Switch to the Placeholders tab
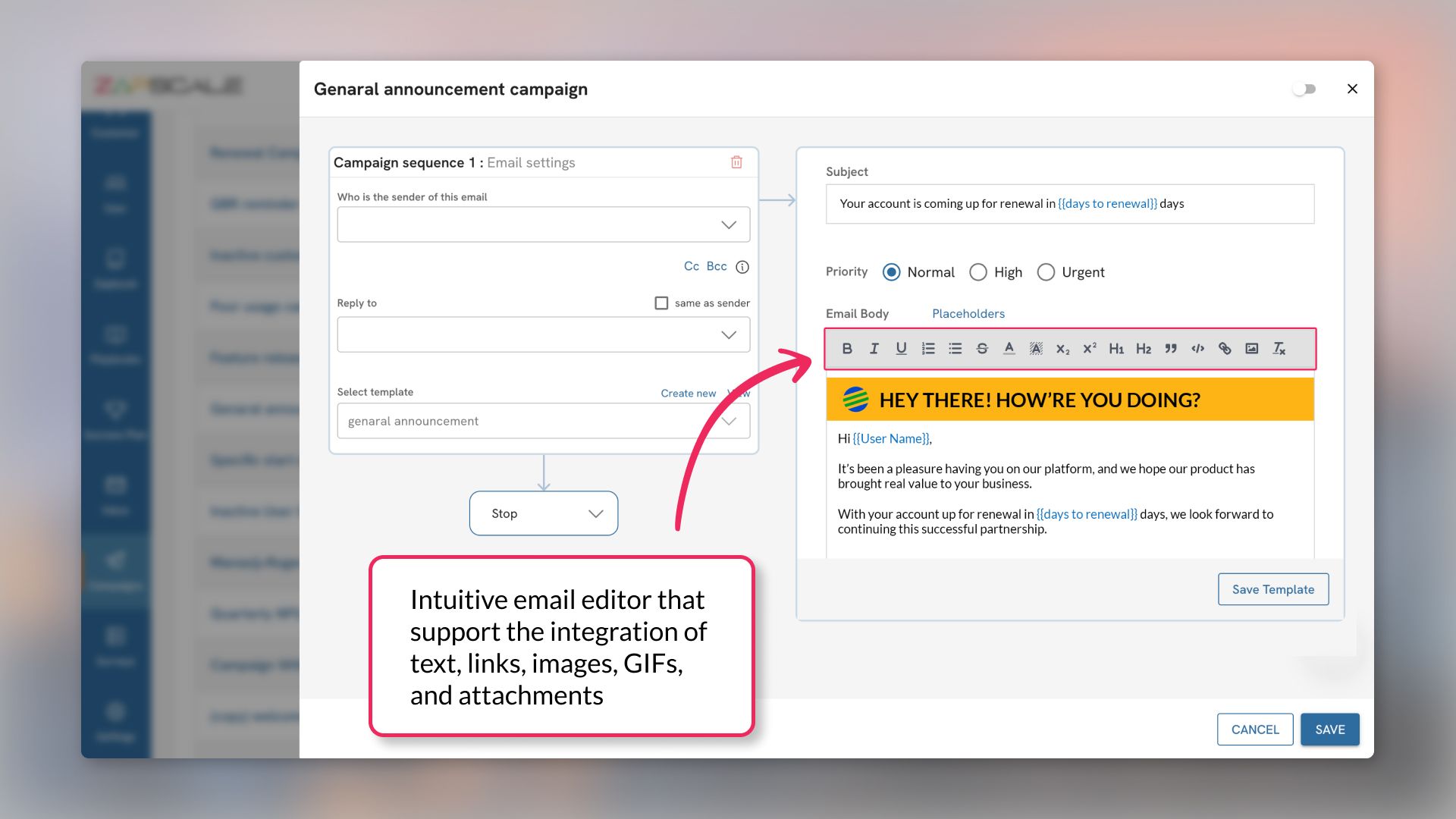 click(968, 313)
